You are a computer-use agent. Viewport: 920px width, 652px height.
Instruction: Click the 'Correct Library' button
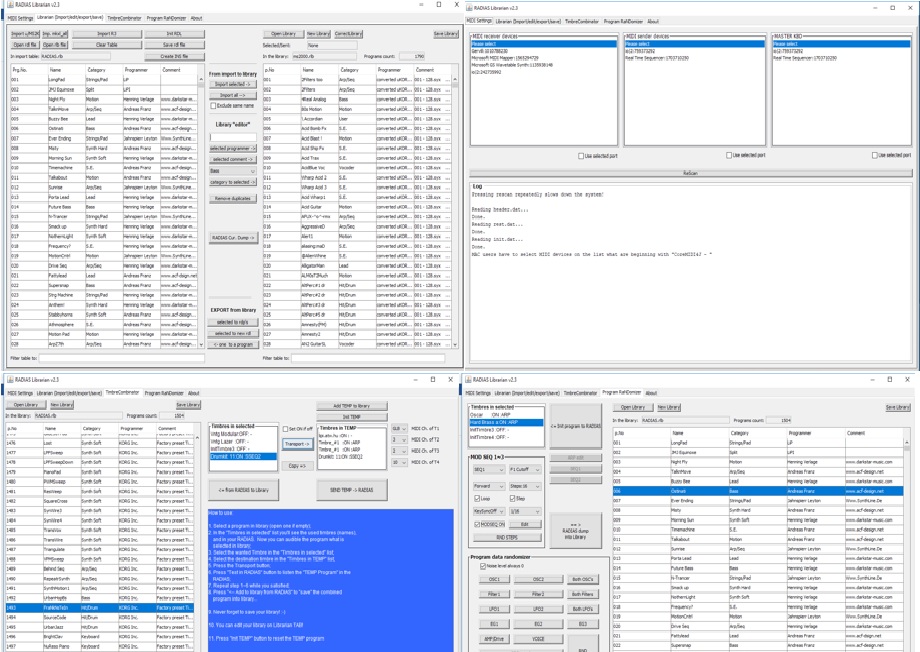pos(349,34)
